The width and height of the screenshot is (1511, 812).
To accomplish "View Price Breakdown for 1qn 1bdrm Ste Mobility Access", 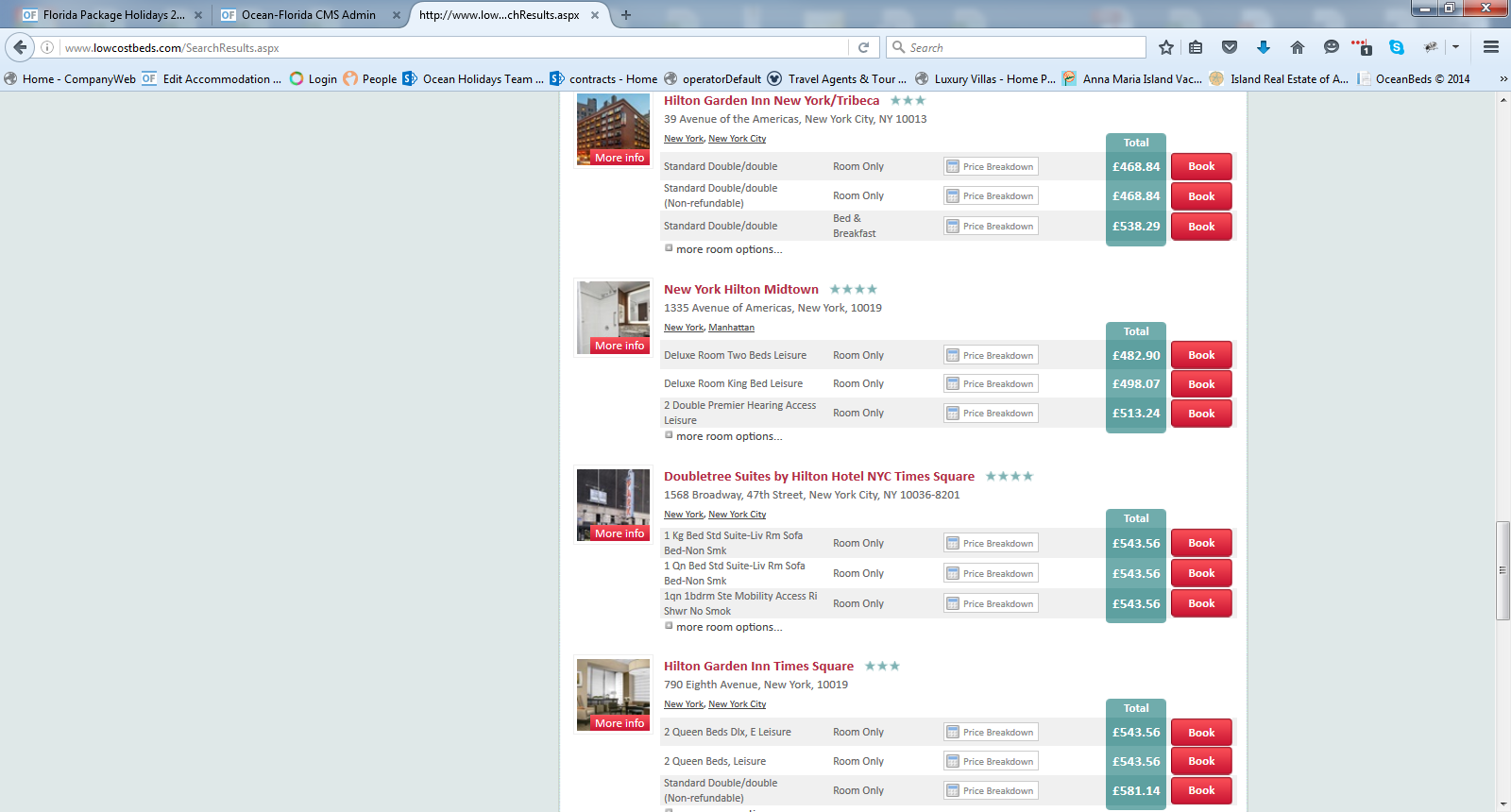I will coord(991,603).
